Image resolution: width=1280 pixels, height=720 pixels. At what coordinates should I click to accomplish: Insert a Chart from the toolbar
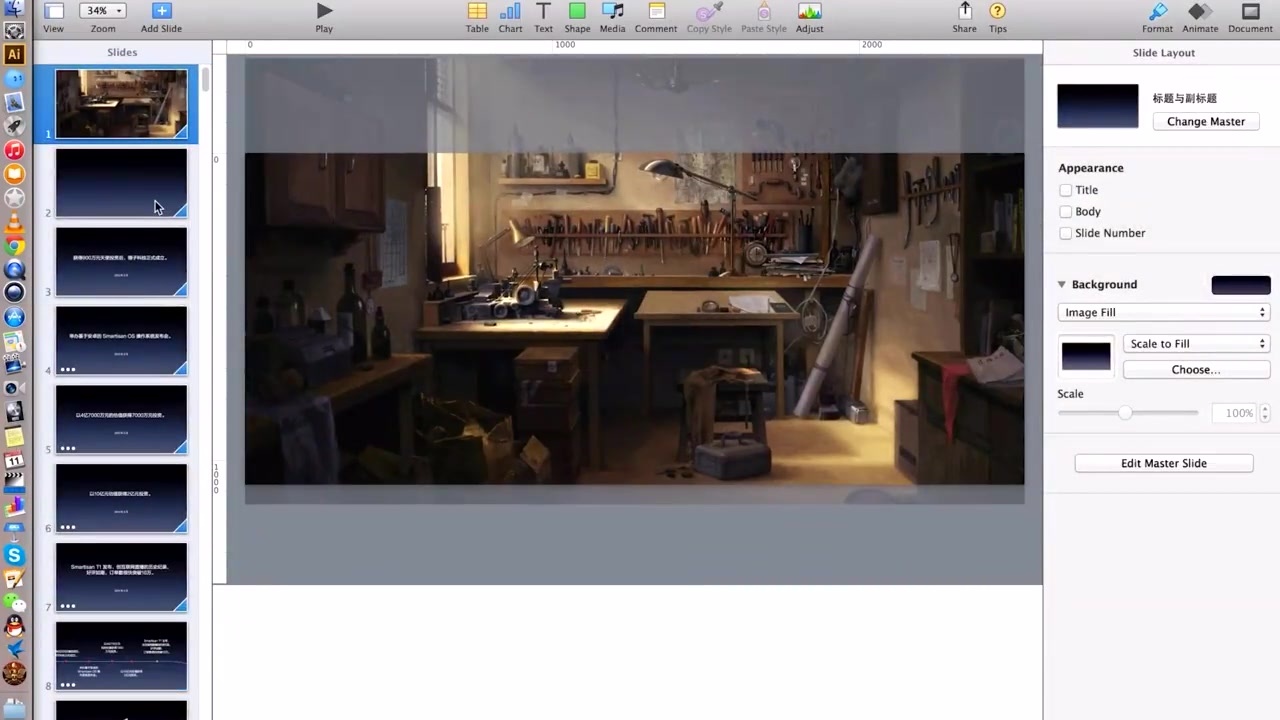[x=510, y=11]
